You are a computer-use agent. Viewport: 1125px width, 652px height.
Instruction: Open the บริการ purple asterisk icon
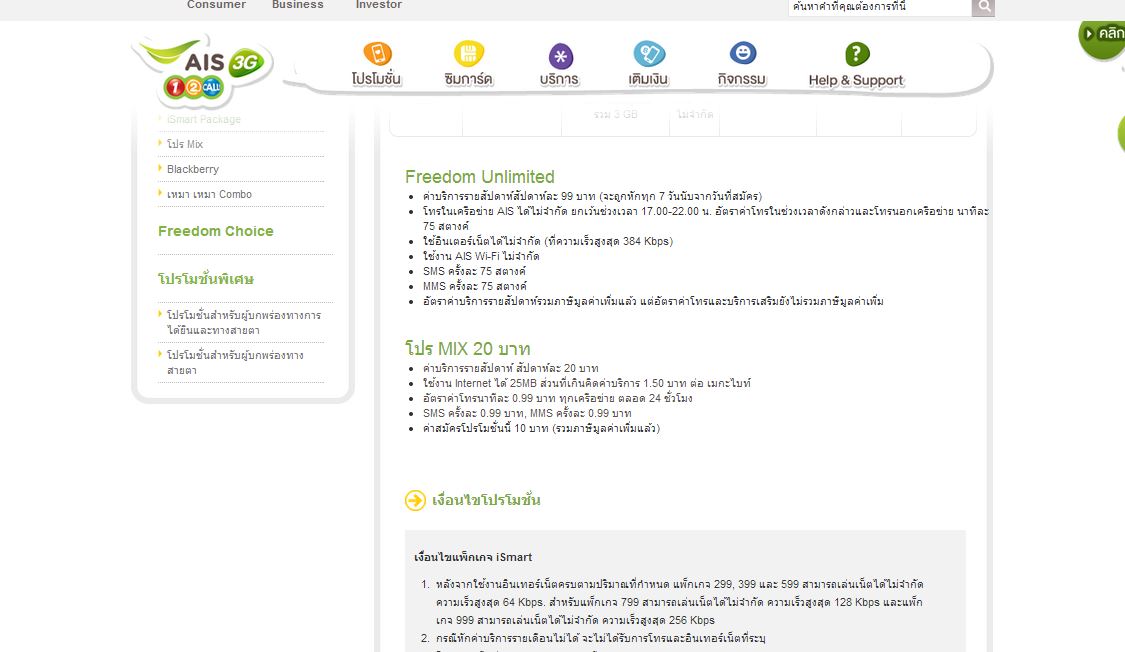(560, 55)
